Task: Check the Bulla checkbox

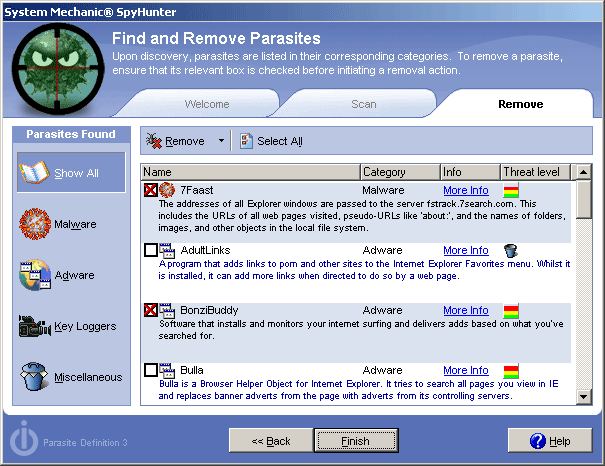Action: point(151,370)
